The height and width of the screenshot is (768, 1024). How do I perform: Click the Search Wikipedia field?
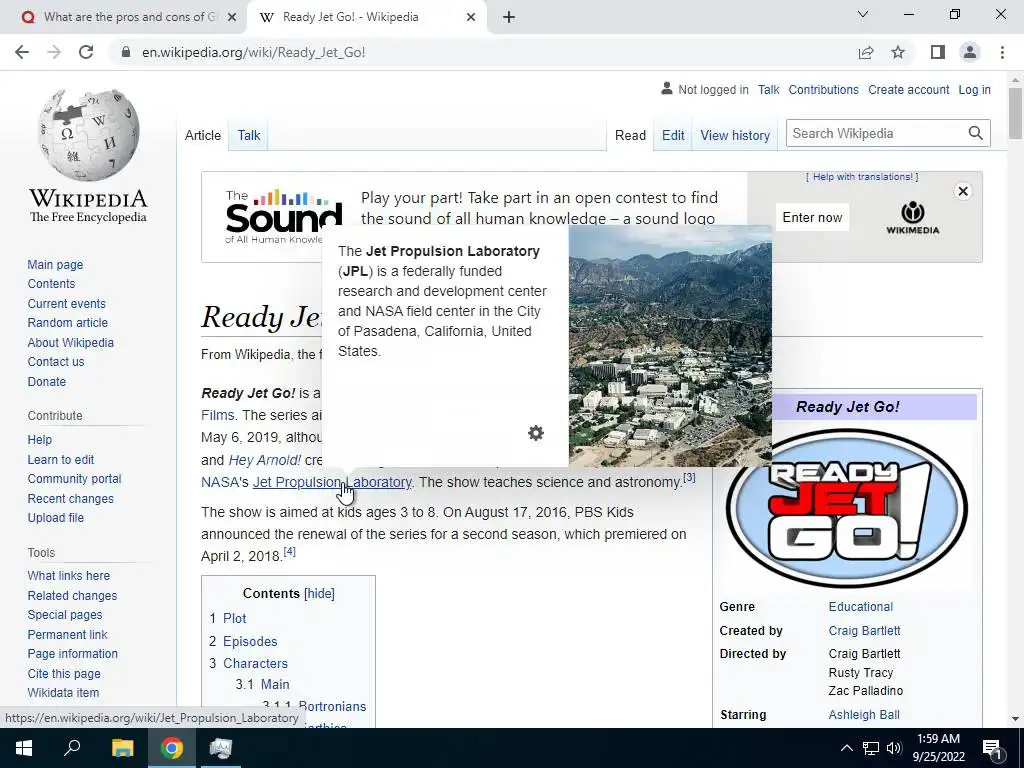pyautogui.click(x=876, y=133)
